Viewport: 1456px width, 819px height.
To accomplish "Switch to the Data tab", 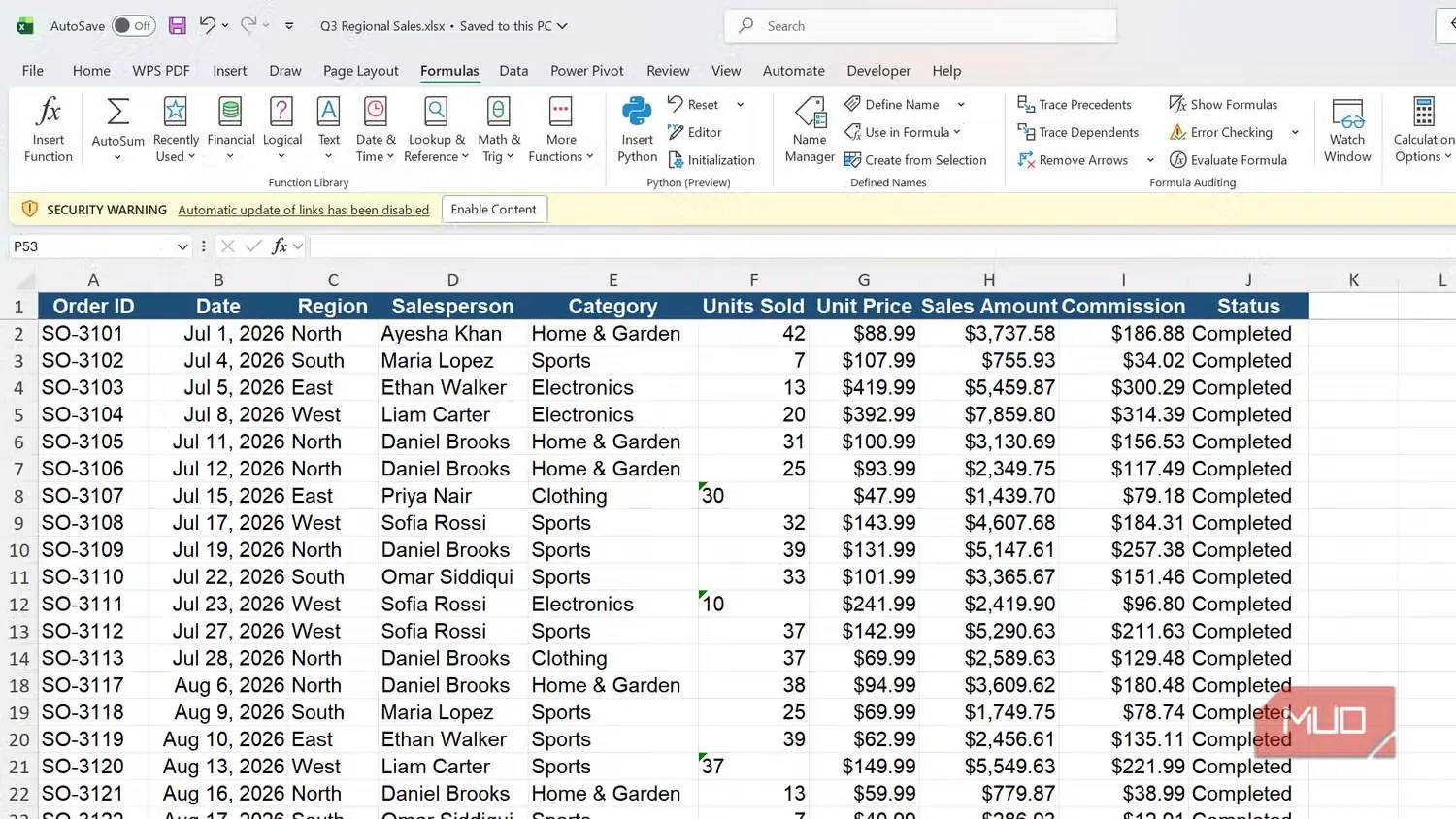I will 513,71.
